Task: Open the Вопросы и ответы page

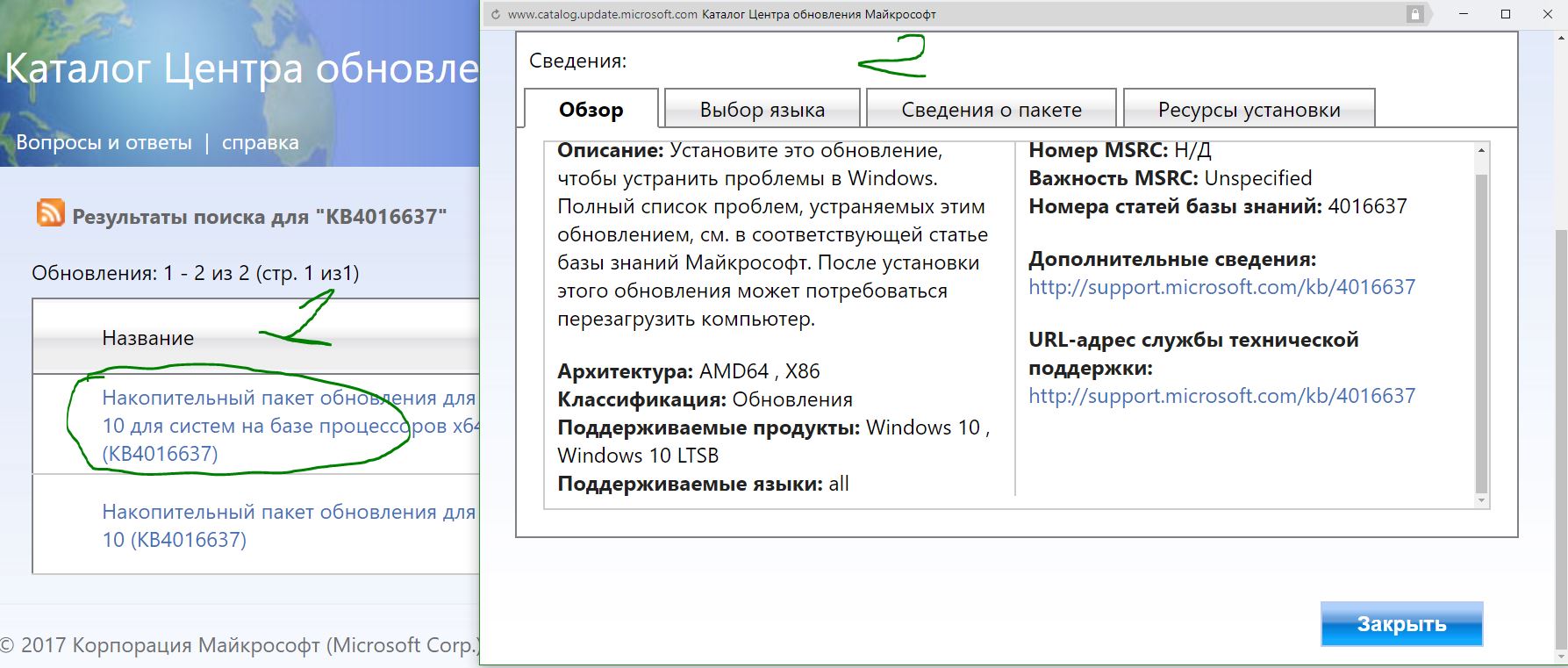Action: (x=104, y=142)
